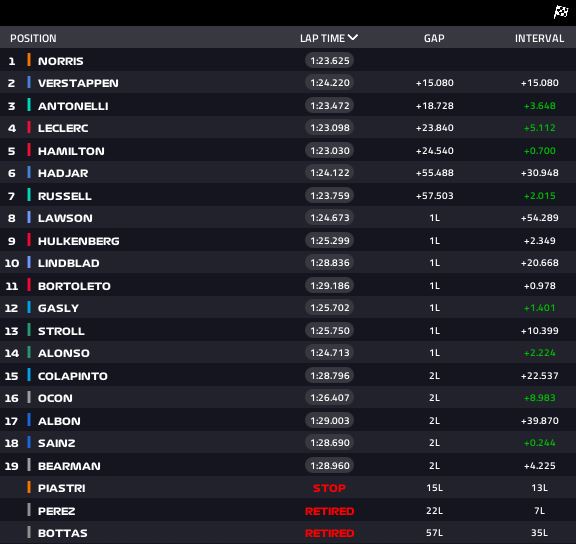Click Leclerc's red team color bar

[29, 127]
